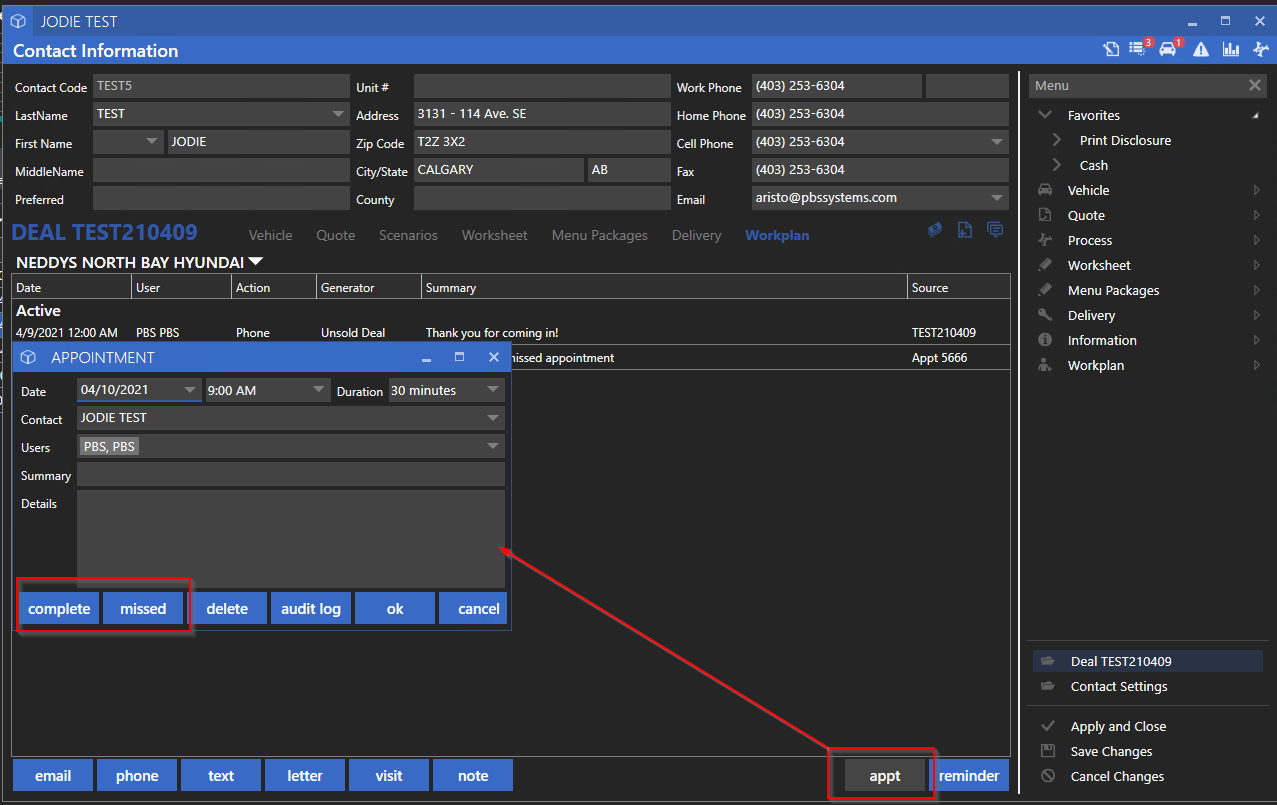This screenshot has height=805, width=1277.
Task: Open the title dropdown before JODIE
Action: [x=152, y=142]
